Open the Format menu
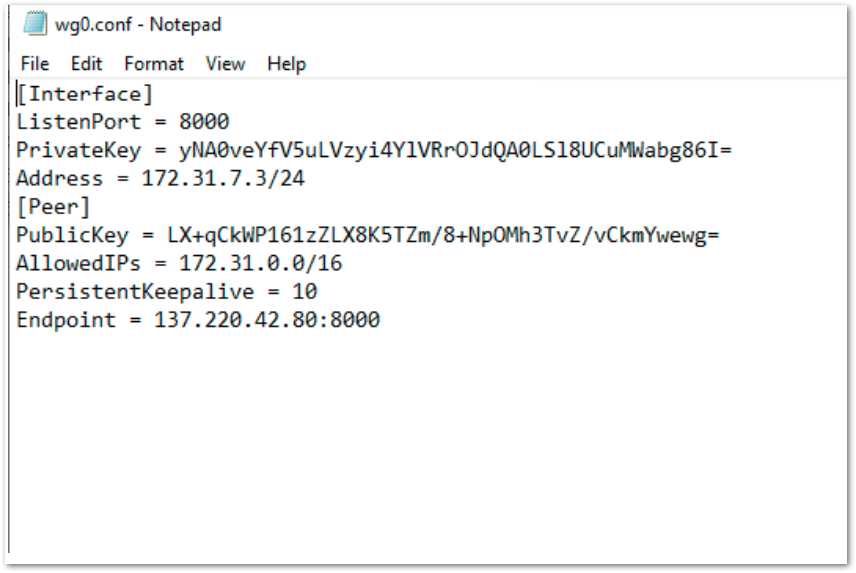The width and height of the screenshot is (856, 573). tap(154, 64)
